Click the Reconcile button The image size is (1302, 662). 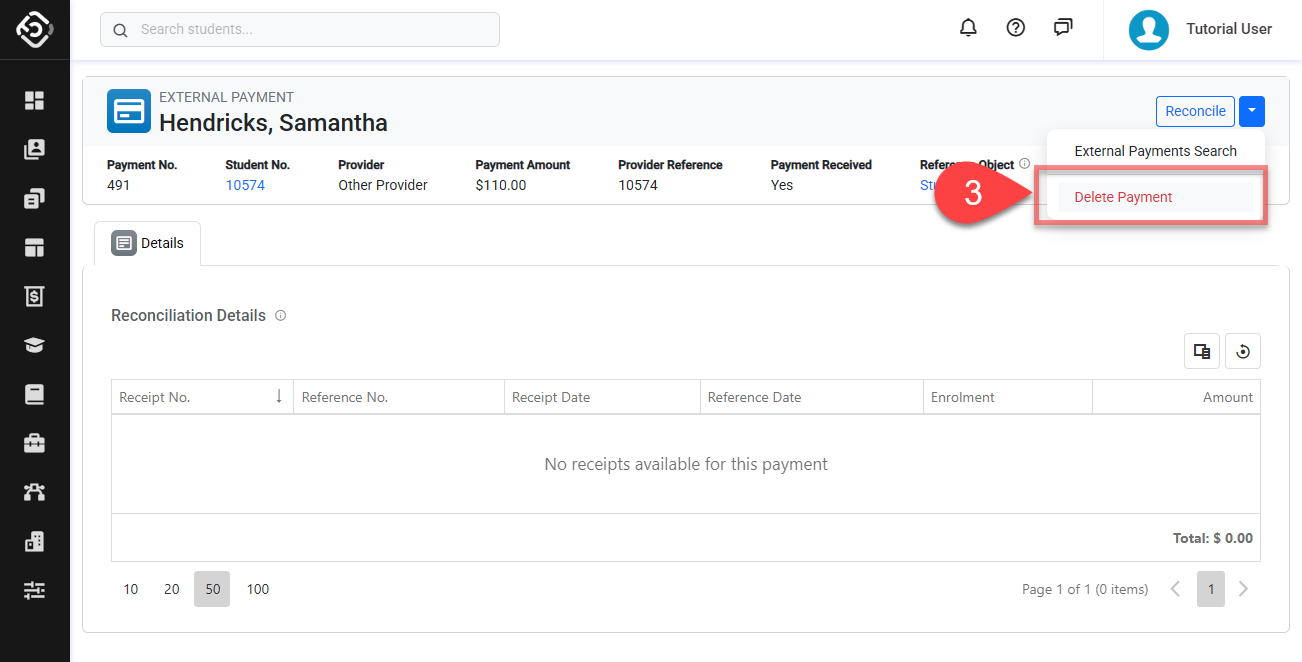click(1195, 111)
